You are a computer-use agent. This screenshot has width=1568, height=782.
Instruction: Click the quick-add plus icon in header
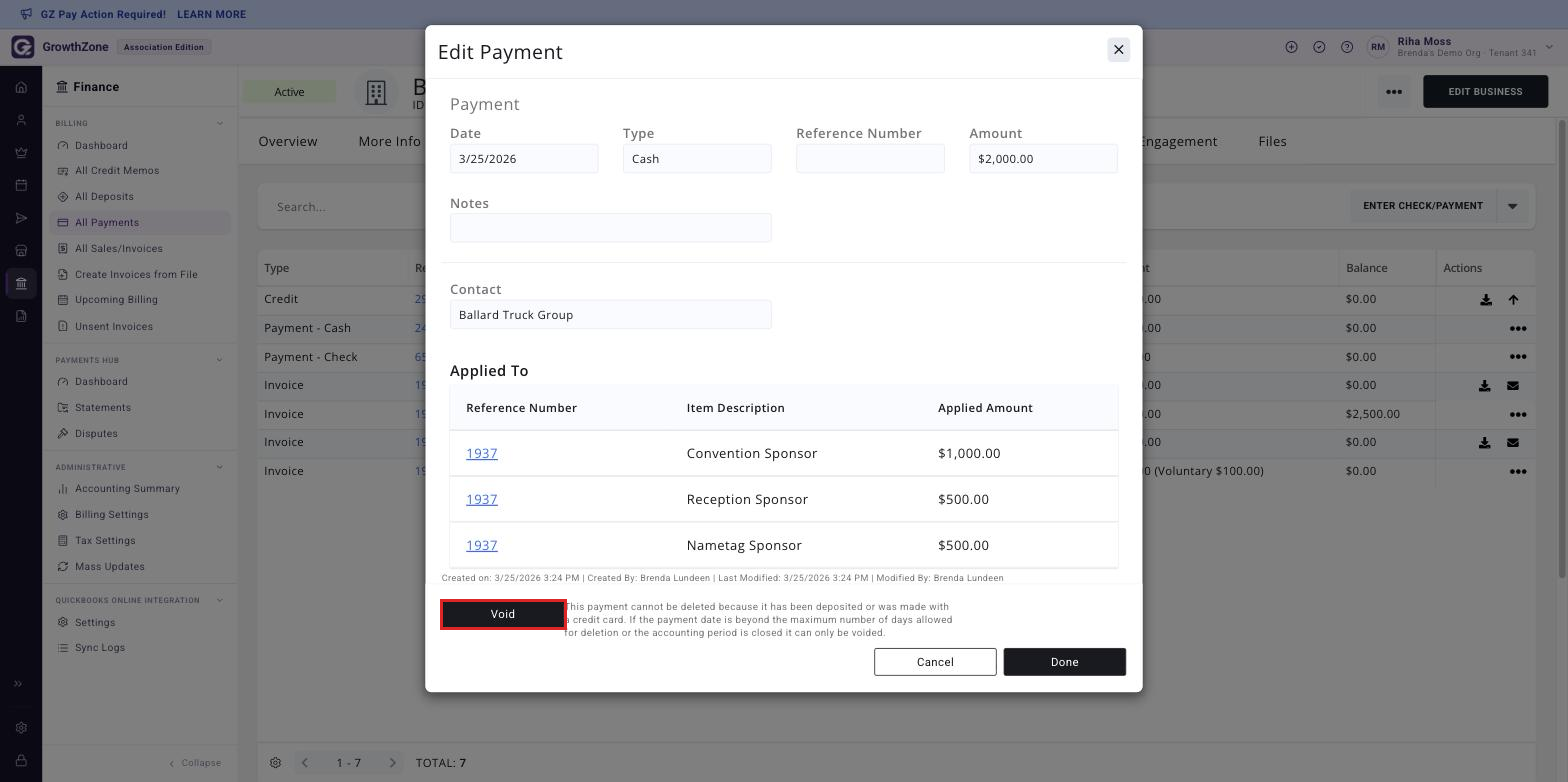1291,47
